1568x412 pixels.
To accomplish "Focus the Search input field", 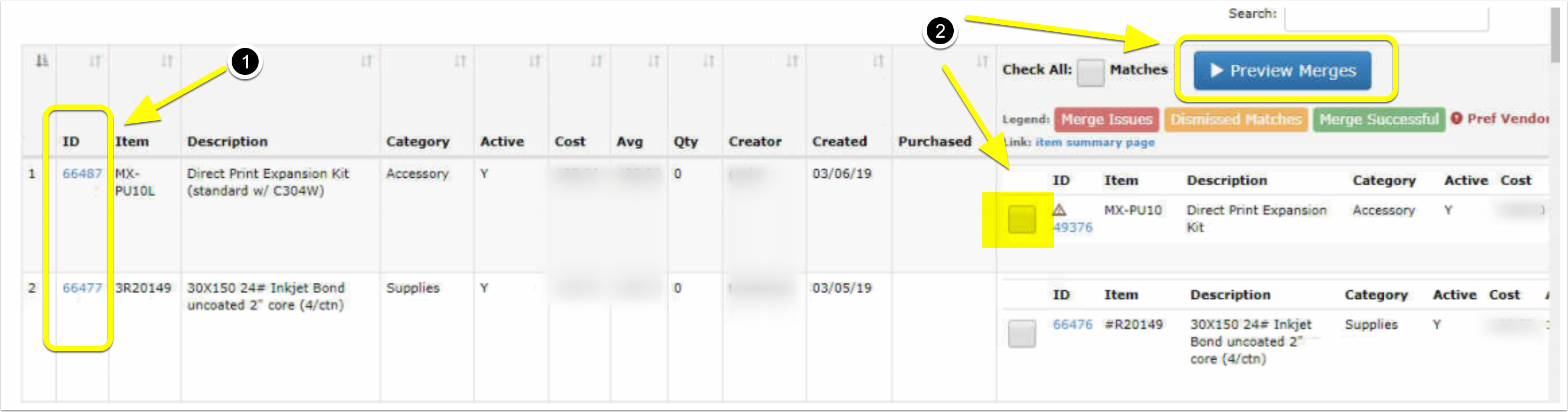I will (1386, 17).
